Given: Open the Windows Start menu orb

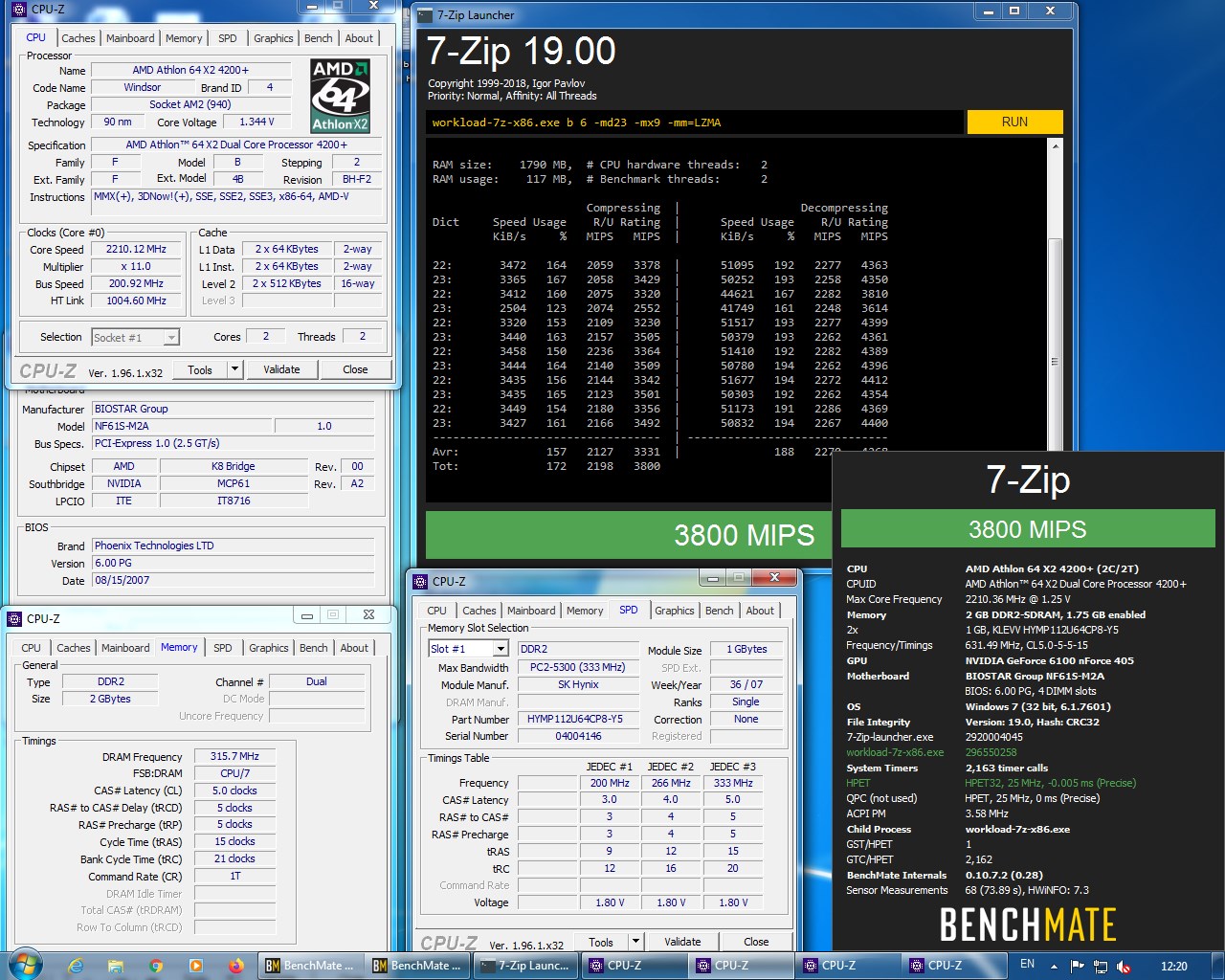Looking at the screenshot, I should click(25, 964).
